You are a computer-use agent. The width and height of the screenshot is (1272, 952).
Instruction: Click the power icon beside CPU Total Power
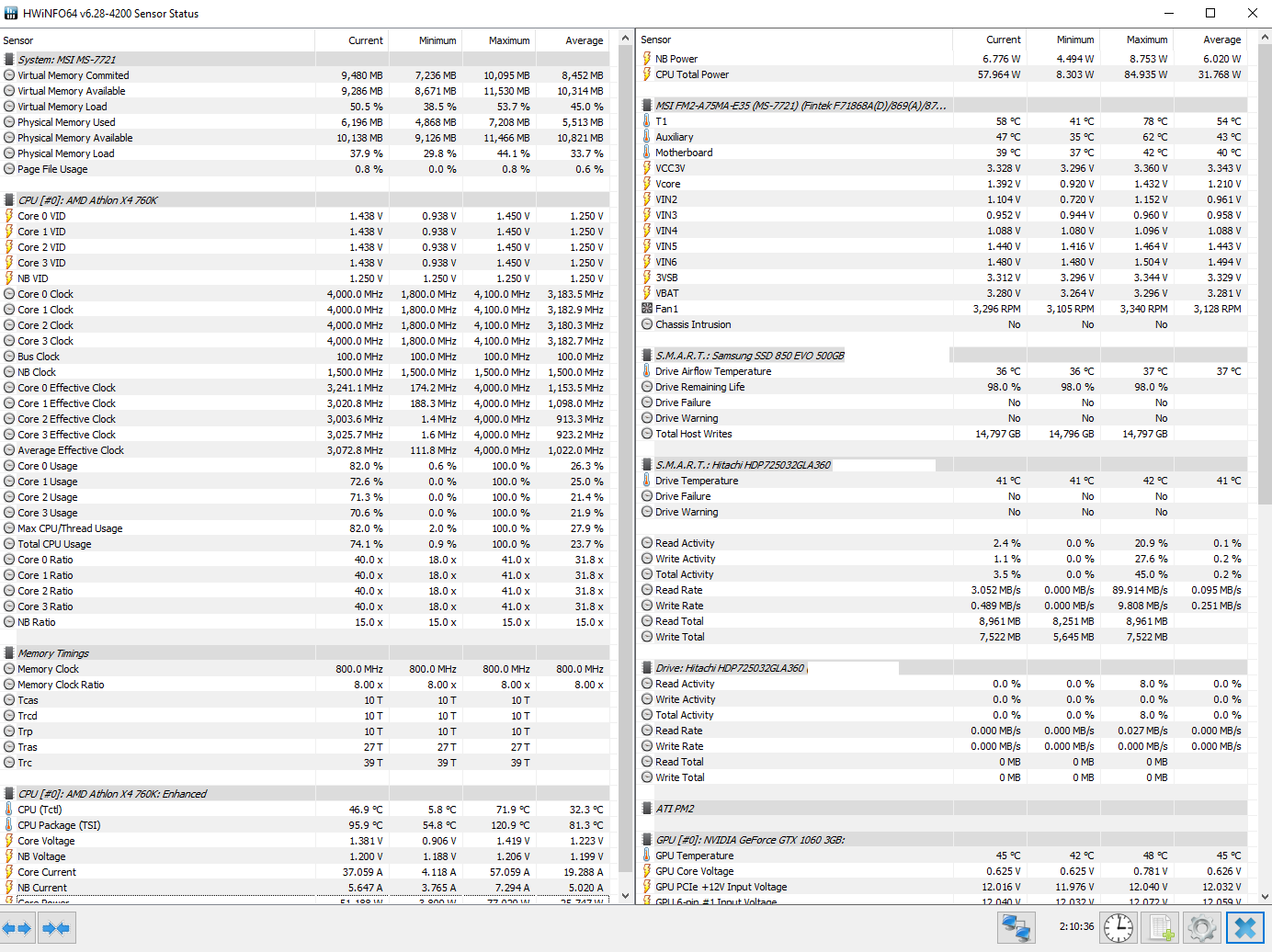[x=647, y=74]
